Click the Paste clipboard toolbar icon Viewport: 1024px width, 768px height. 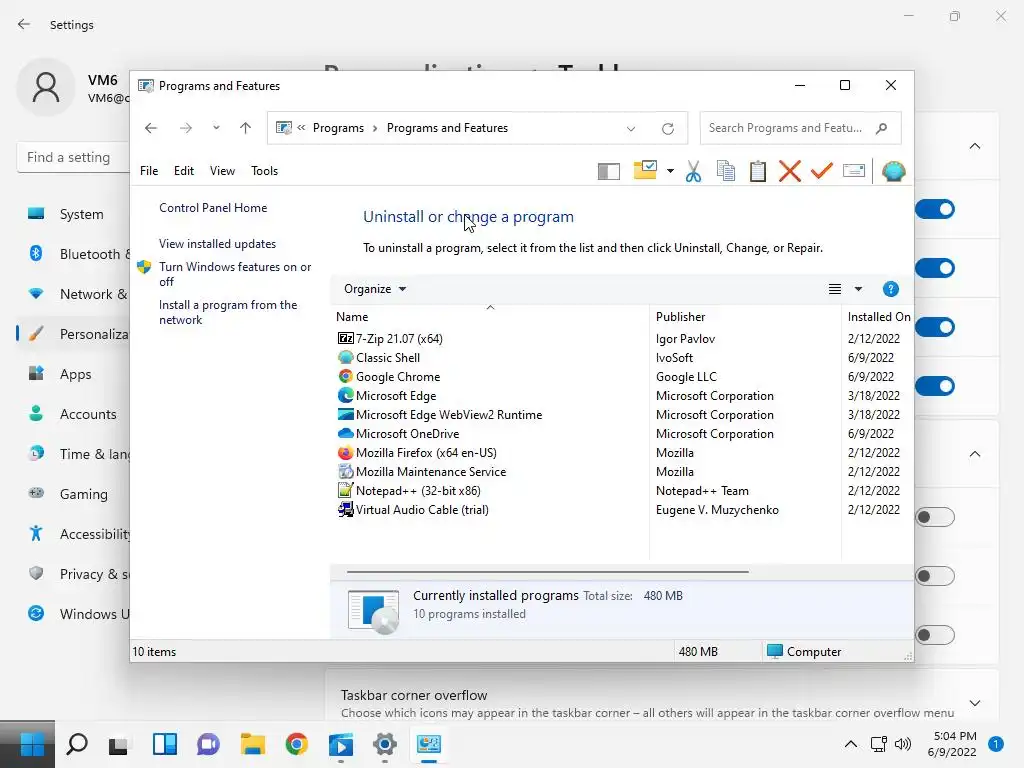[x=758, y=171]
